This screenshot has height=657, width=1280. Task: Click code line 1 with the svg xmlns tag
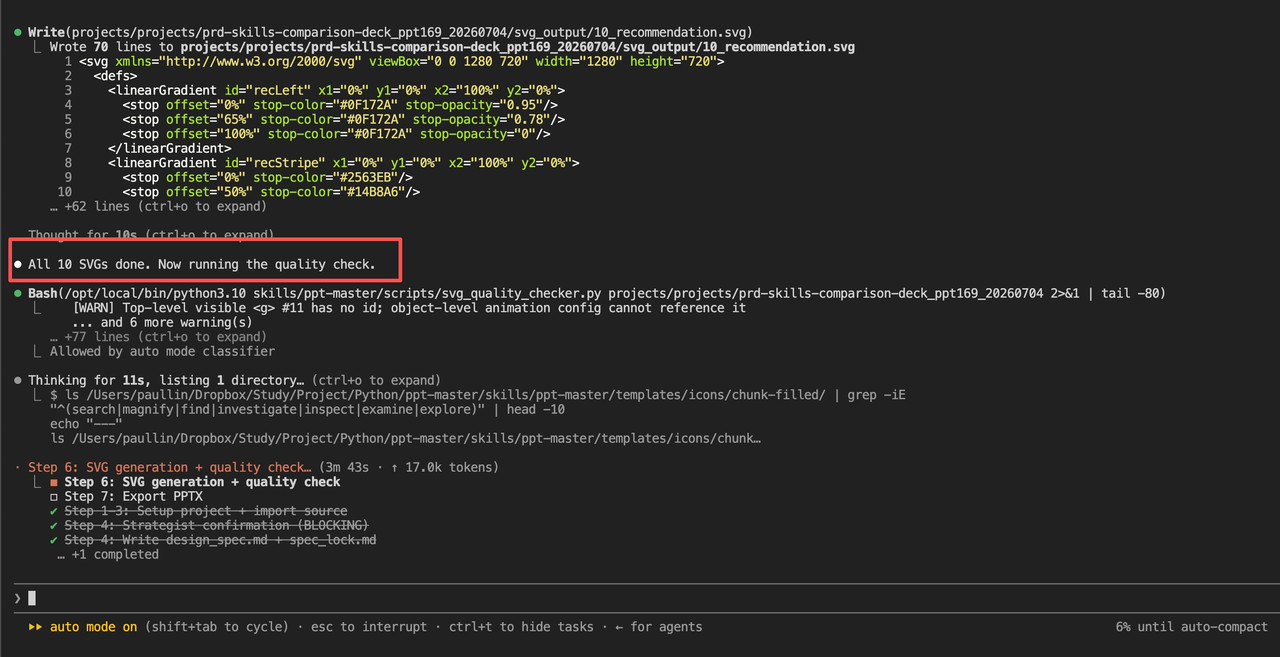pyautogui.click(x=401, y=62)
